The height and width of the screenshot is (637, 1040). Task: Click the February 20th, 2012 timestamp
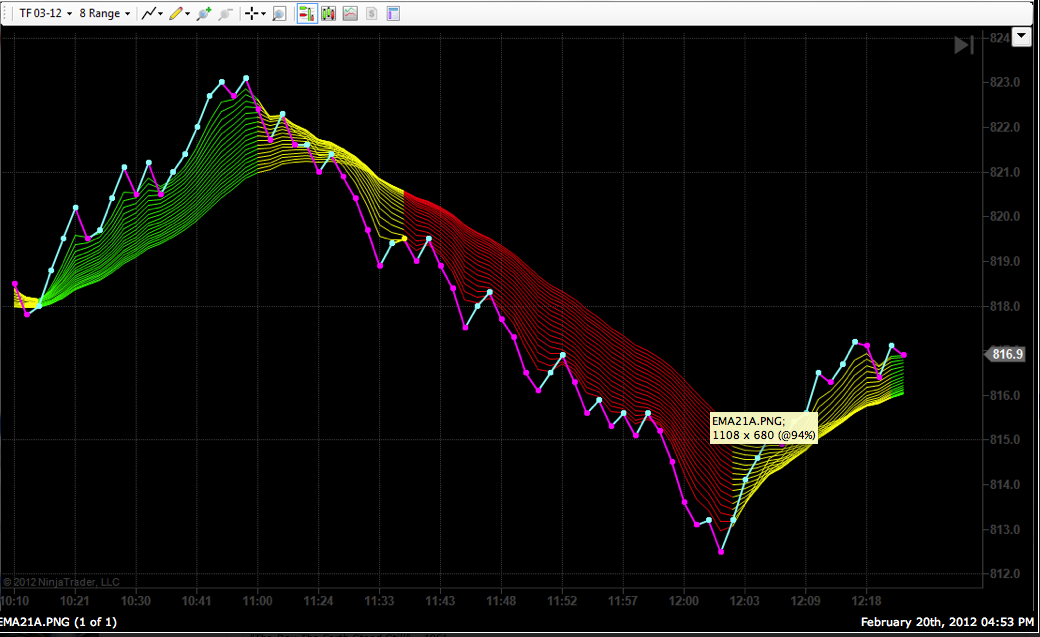pyautogui.click(x=947, y=622)
